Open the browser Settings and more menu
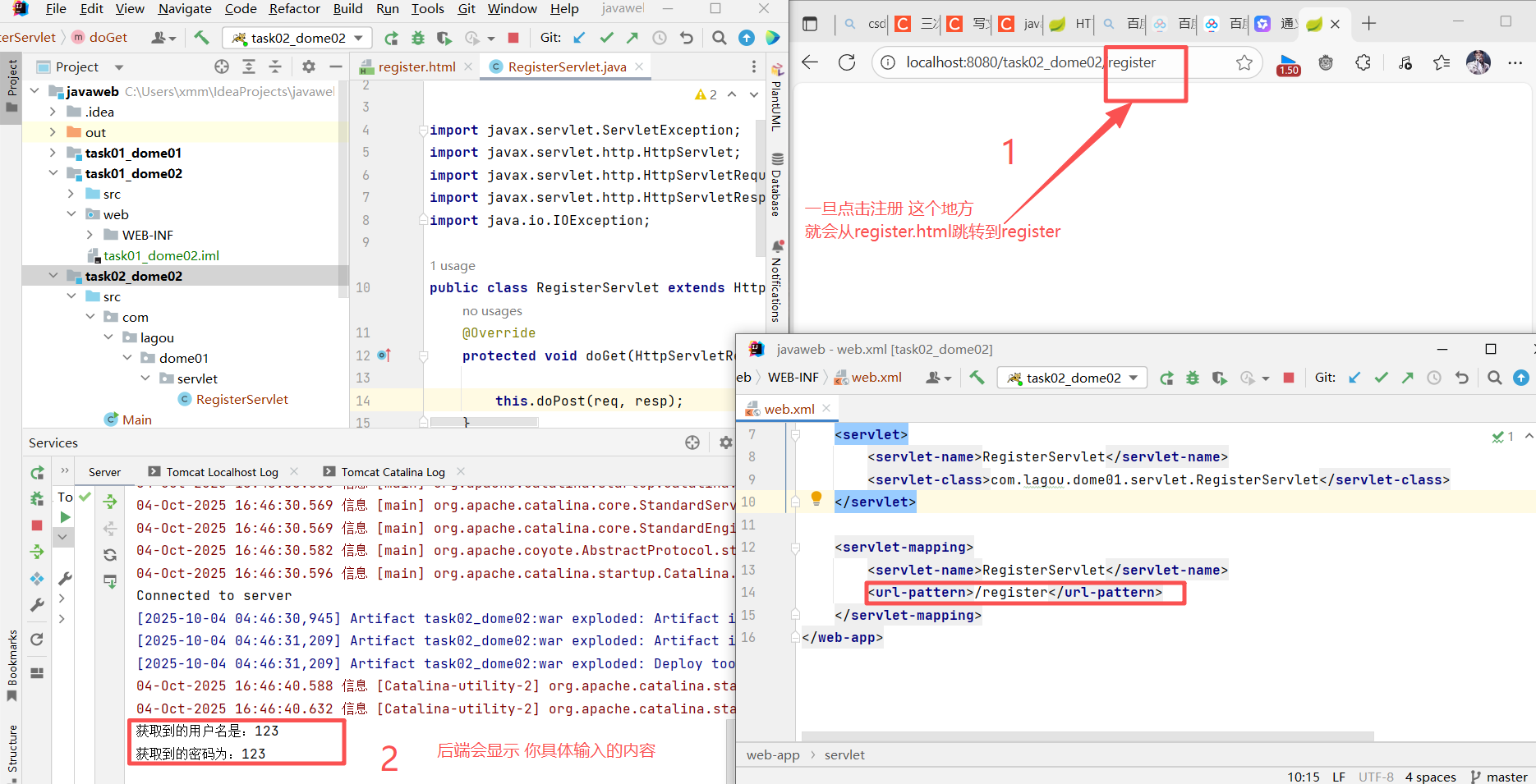 pyautogui.click(x=1515, y=62)
